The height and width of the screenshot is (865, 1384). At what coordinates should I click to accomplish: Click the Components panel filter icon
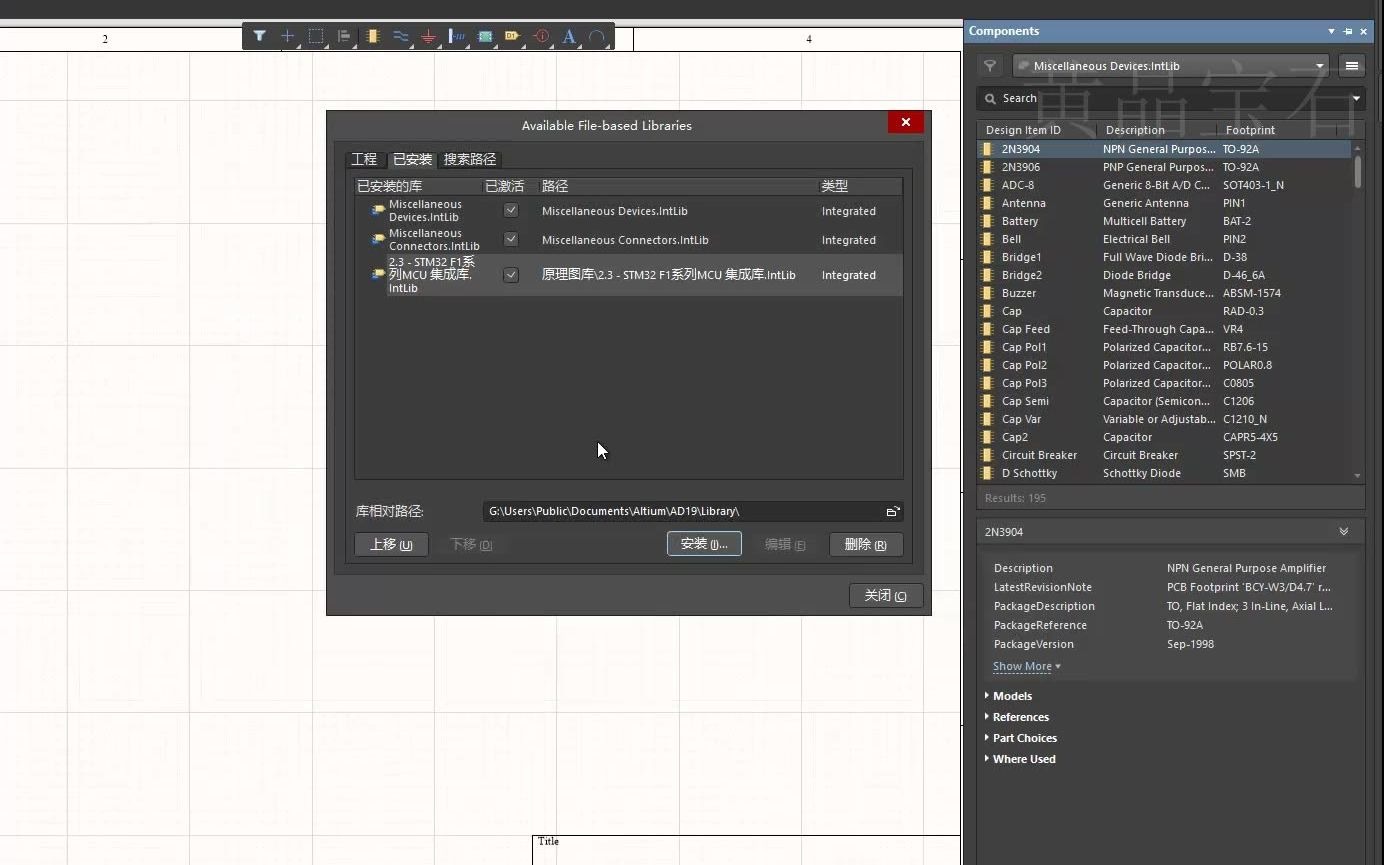pyautogui.click(x=990, y=66)
